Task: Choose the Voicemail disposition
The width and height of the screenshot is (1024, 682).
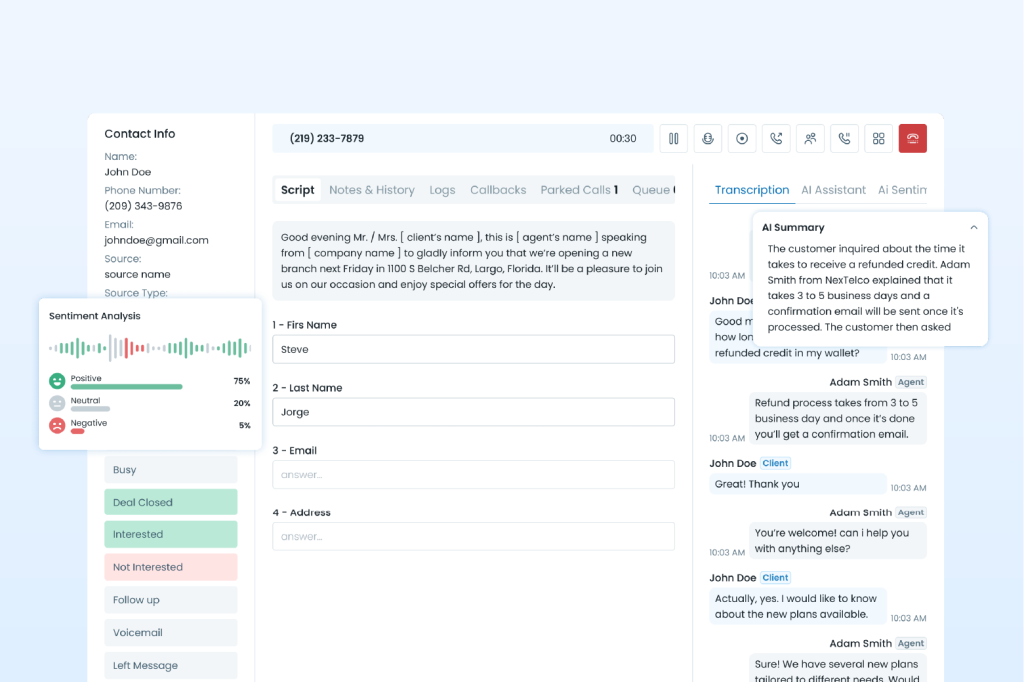Action: pos(171,633)
